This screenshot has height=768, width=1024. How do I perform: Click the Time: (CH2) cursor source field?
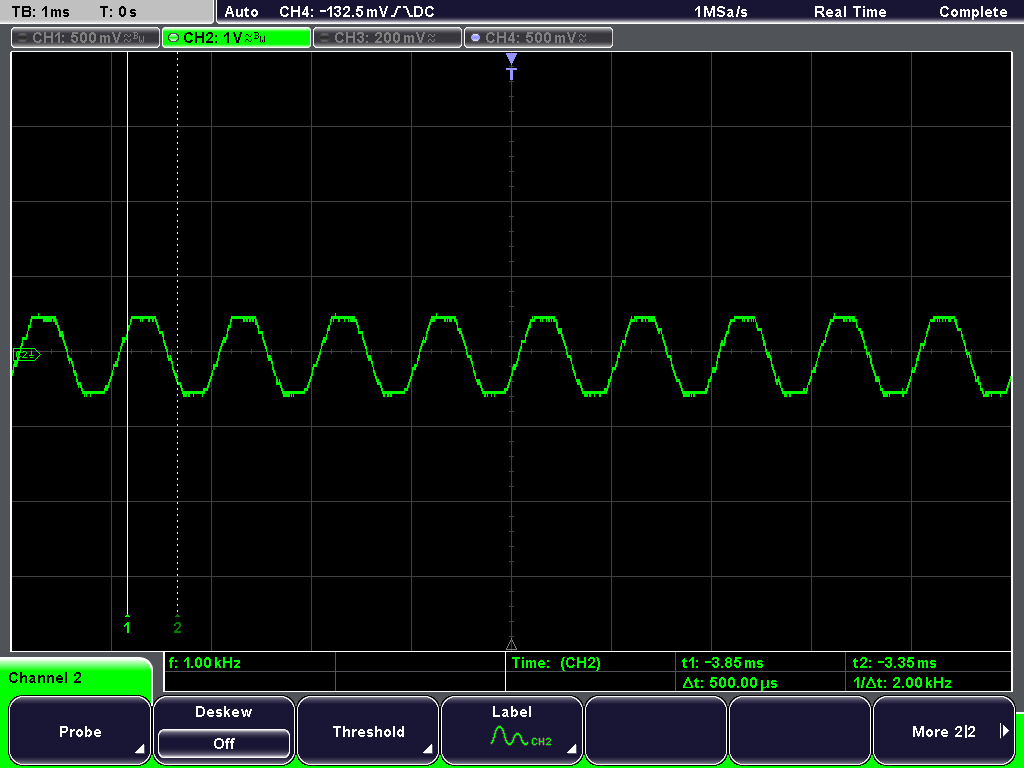[x=556, y=662]
